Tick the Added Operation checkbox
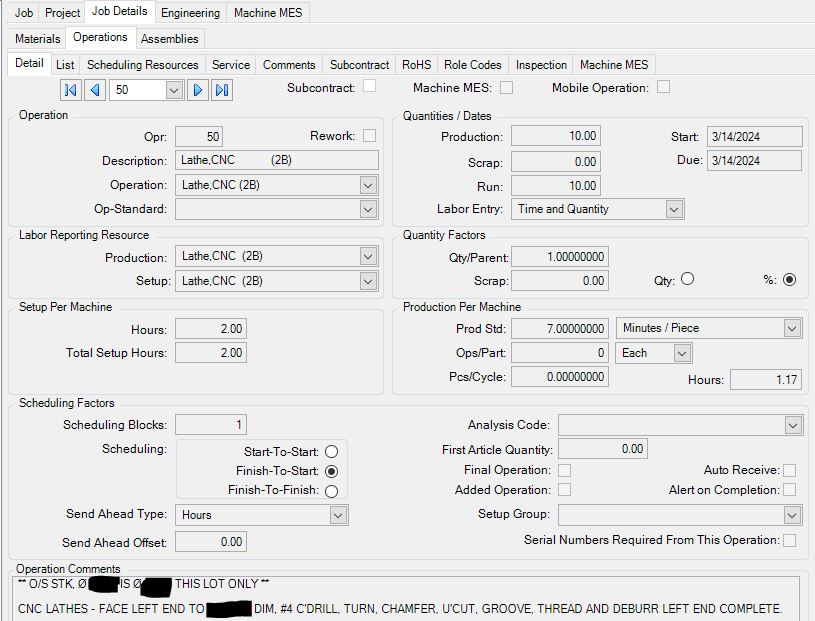The height and width of the screenshot is (621, 815). (x=564, y=490)
